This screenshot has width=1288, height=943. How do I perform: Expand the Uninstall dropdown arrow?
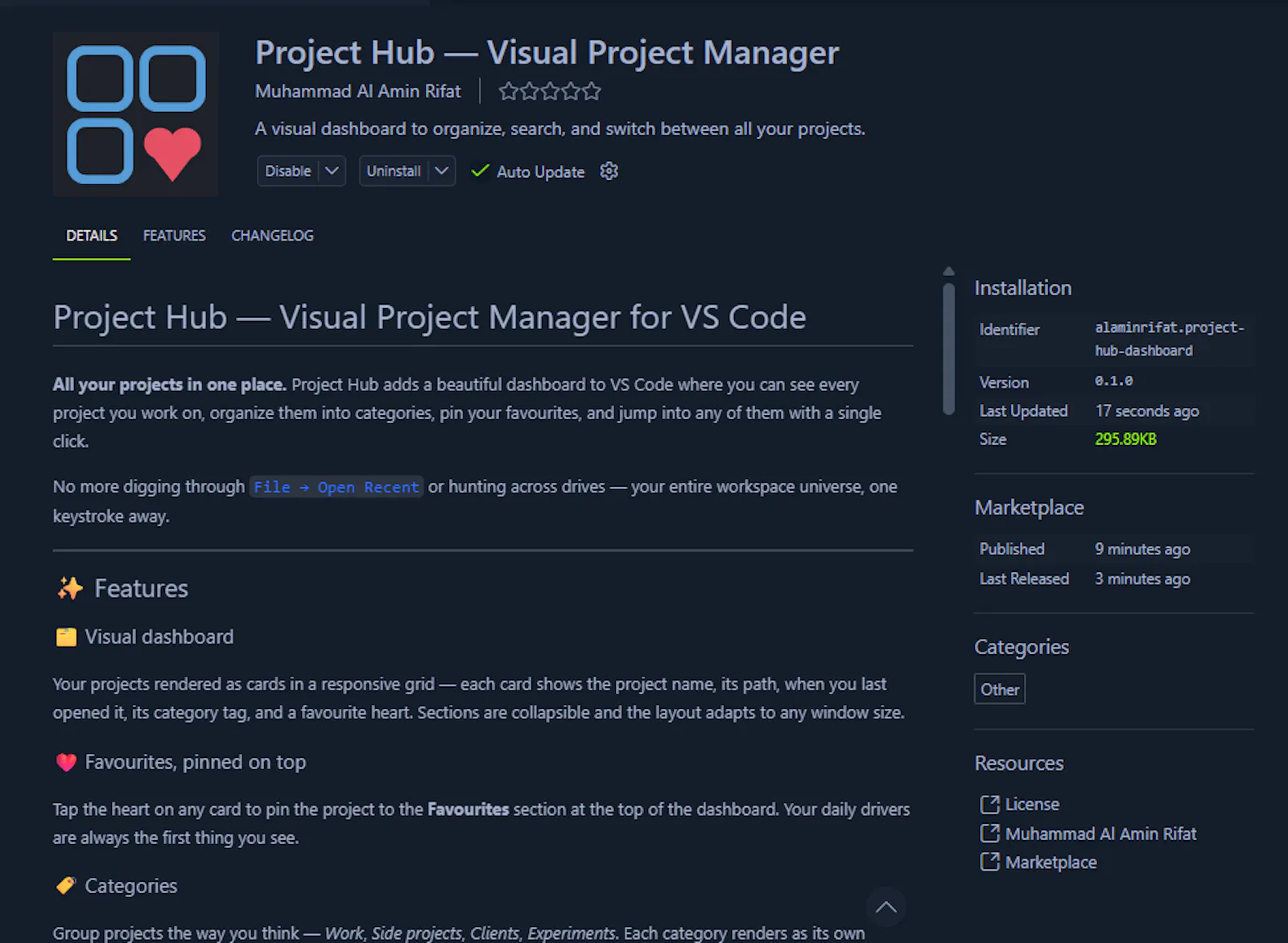pyautogui.click(x=442, y=171)
